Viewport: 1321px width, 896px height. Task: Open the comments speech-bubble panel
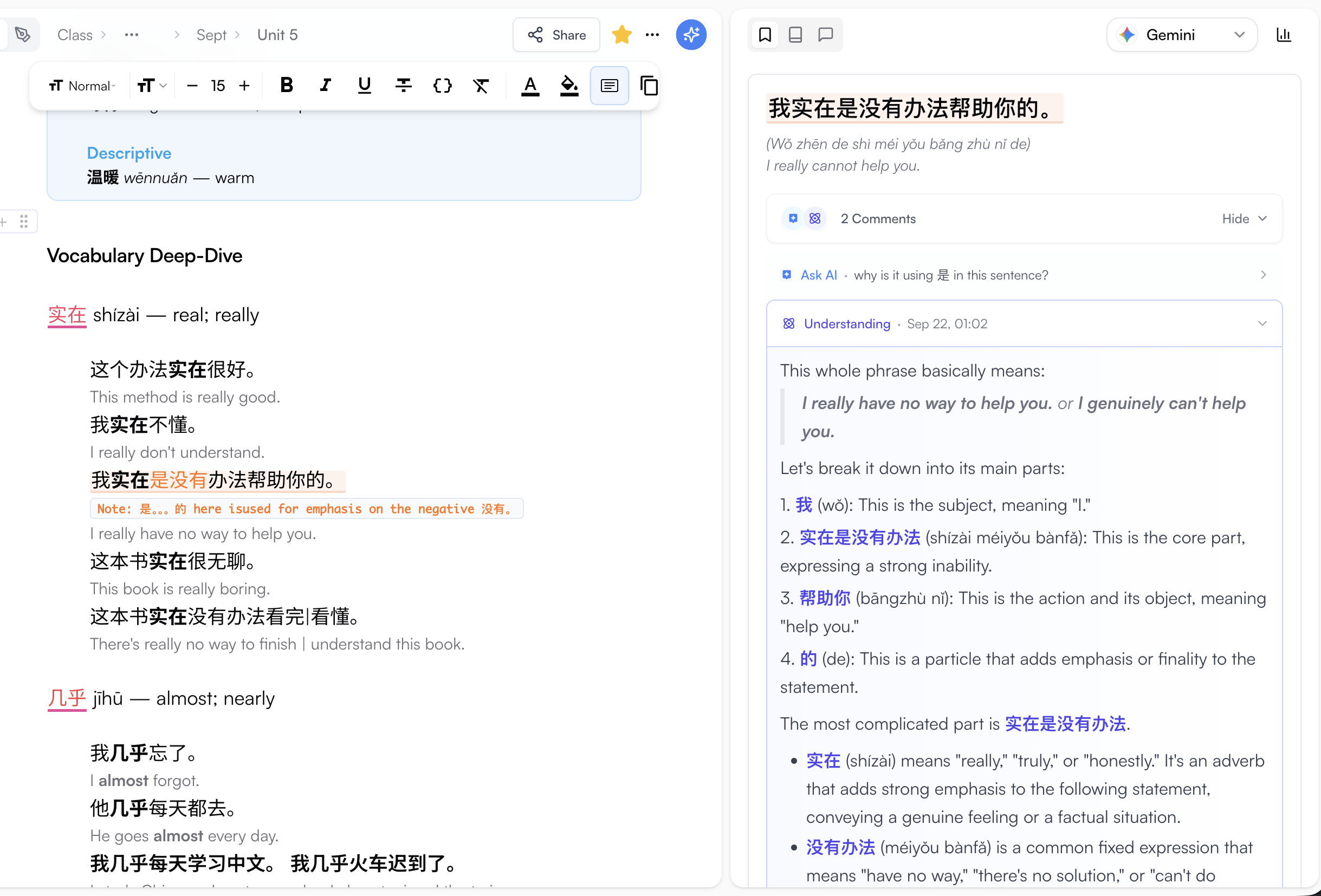825,35
